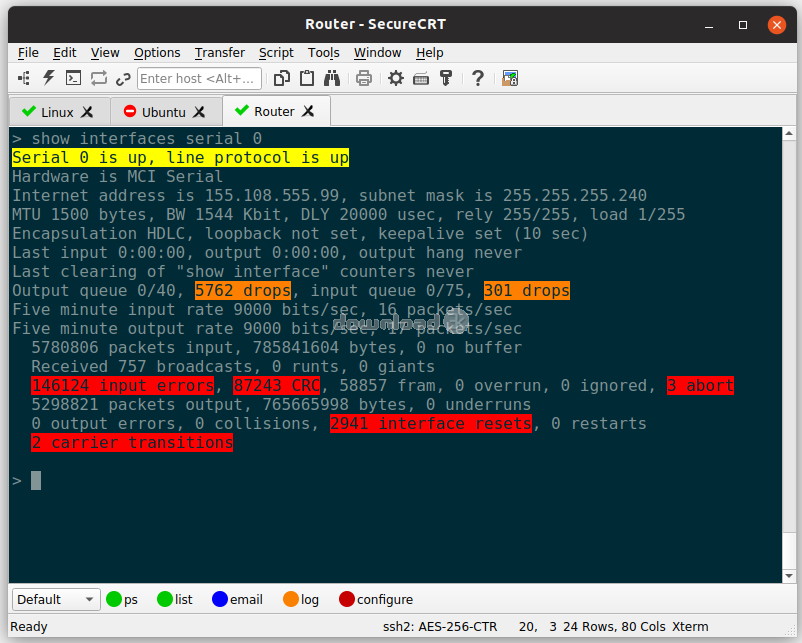
Task: Click the Paste clipboard icon
Action: 307,78
